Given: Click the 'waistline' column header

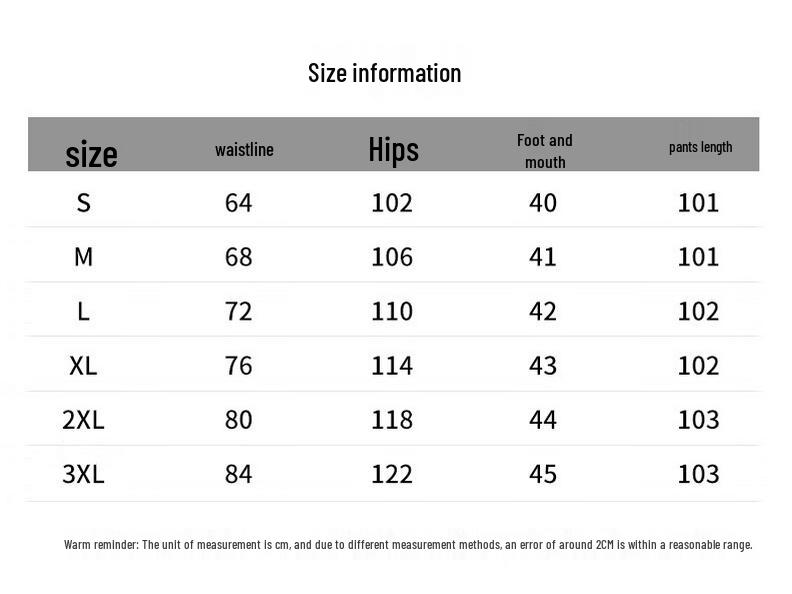Looking at the screenshot, I should click(244, 150).
